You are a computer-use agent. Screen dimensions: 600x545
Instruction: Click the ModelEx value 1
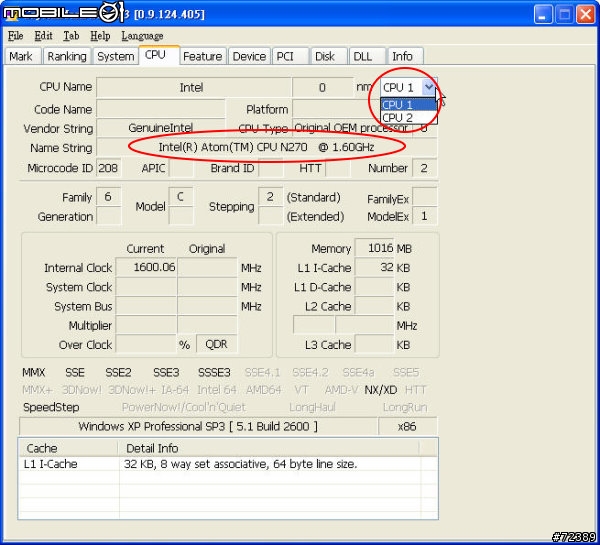(424, 216)
